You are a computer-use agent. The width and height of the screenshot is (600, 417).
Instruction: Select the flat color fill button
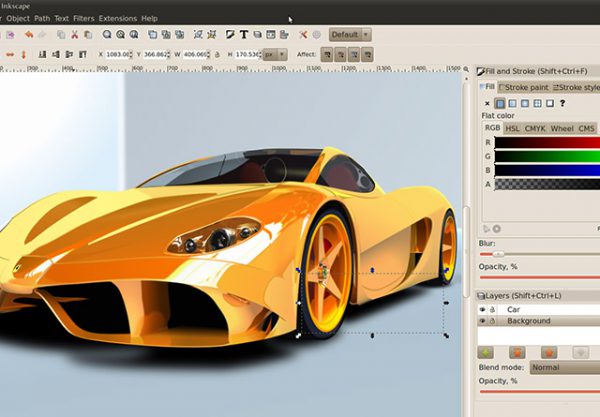[500, 103]
